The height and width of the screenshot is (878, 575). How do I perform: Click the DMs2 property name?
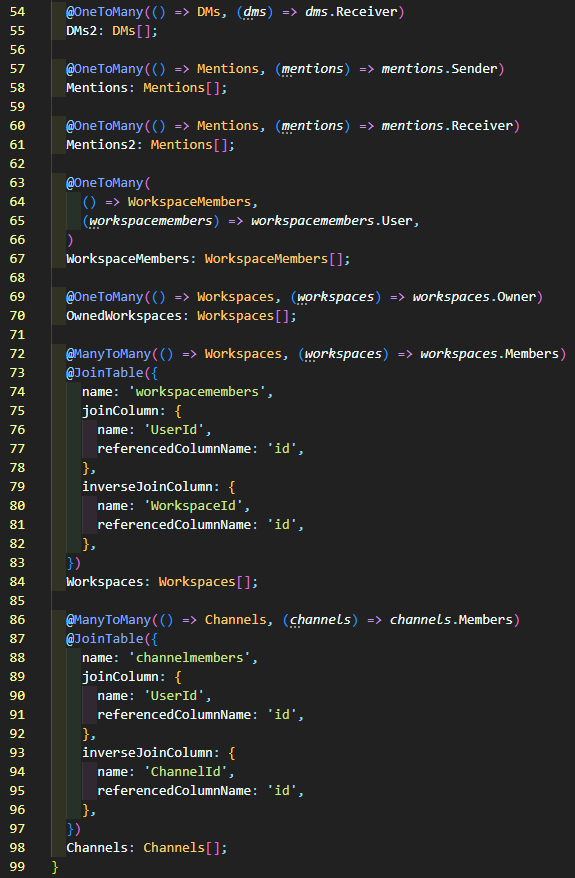coord(81,31)
